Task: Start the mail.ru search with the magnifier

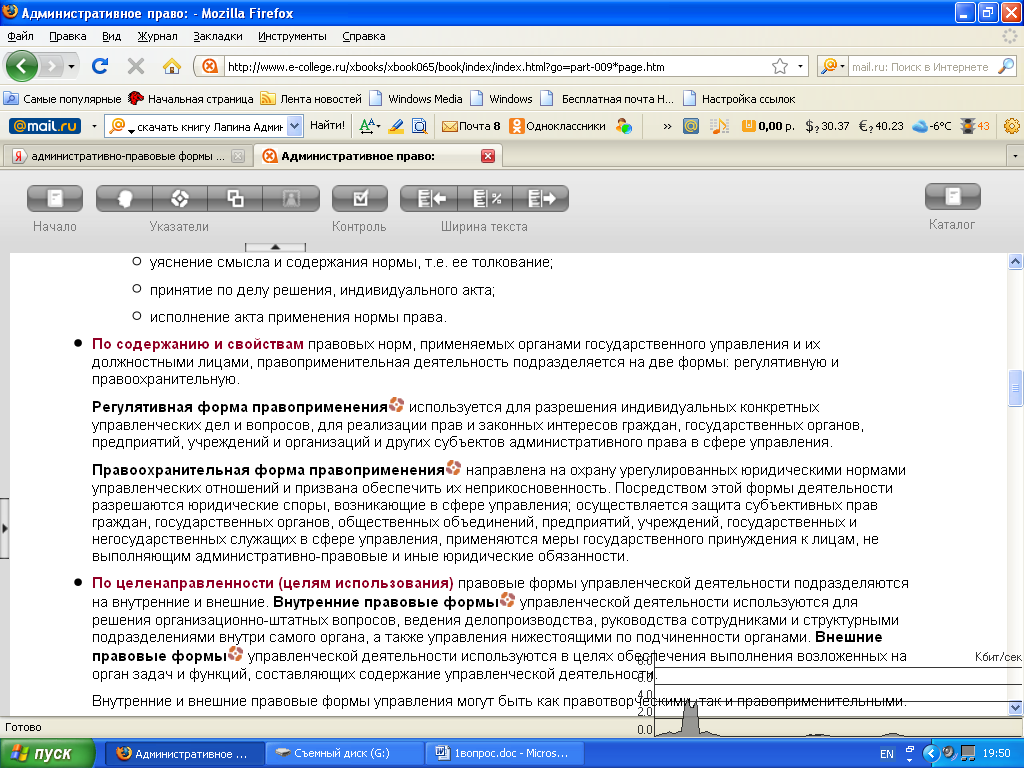Action: point(1006,66)
